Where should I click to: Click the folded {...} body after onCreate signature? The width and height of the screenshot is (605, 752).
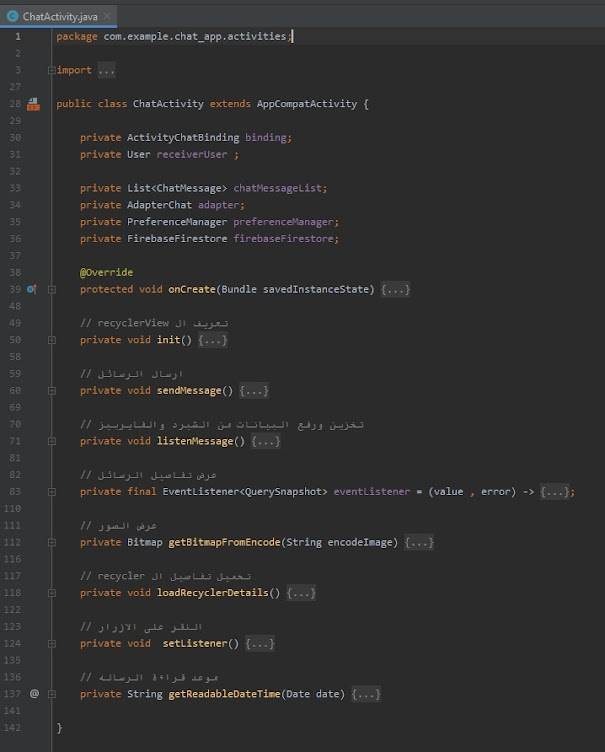tap(395, 289)
